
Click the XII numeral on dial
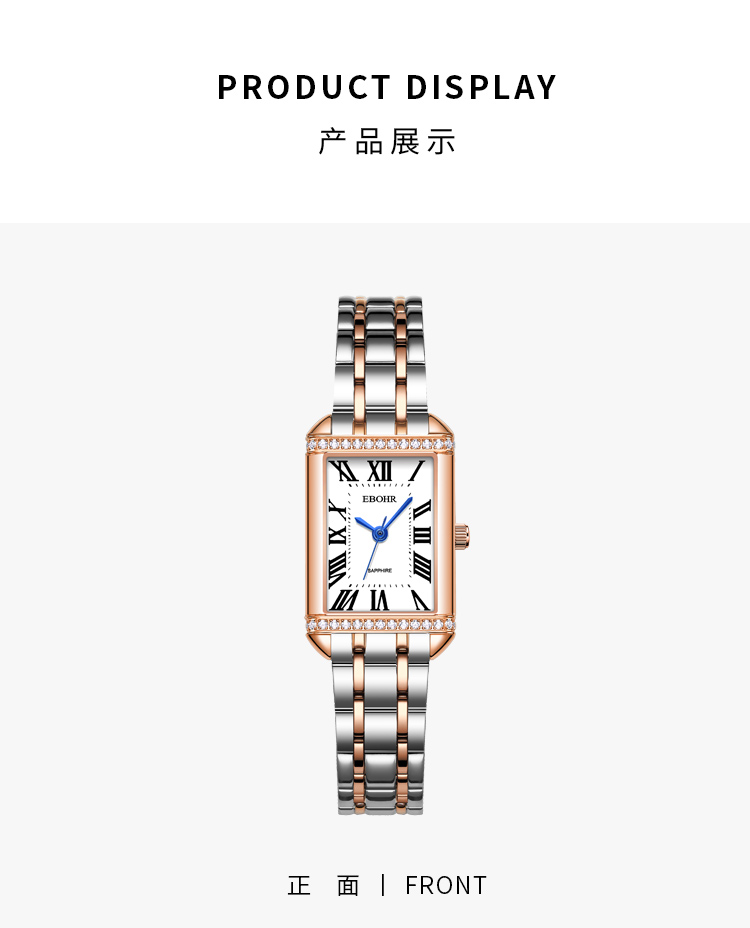point(379,471)
